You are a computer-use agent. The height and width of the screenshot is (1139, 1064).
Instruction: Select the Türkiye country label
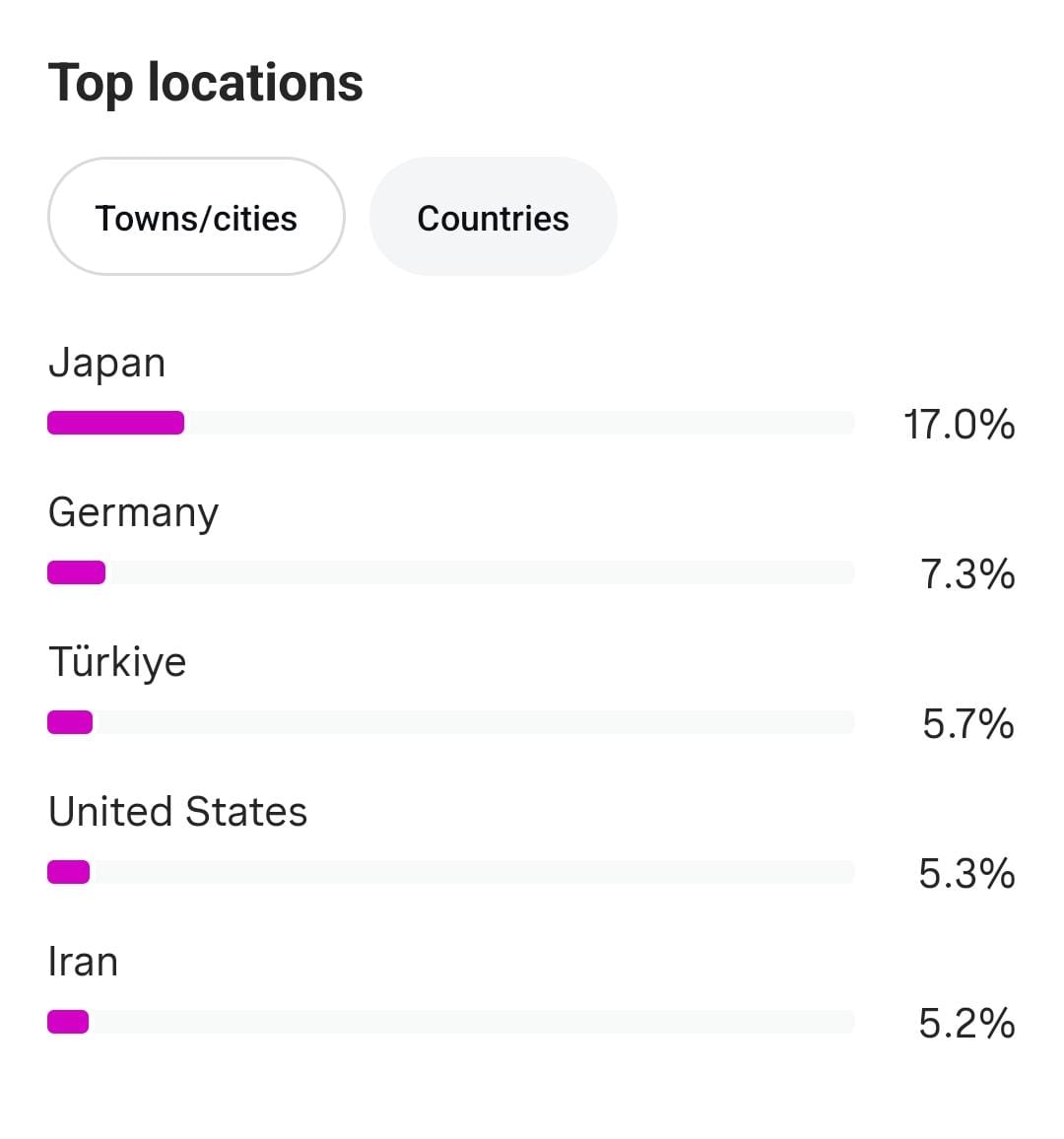pyautogui.click(x=117, y=662)
